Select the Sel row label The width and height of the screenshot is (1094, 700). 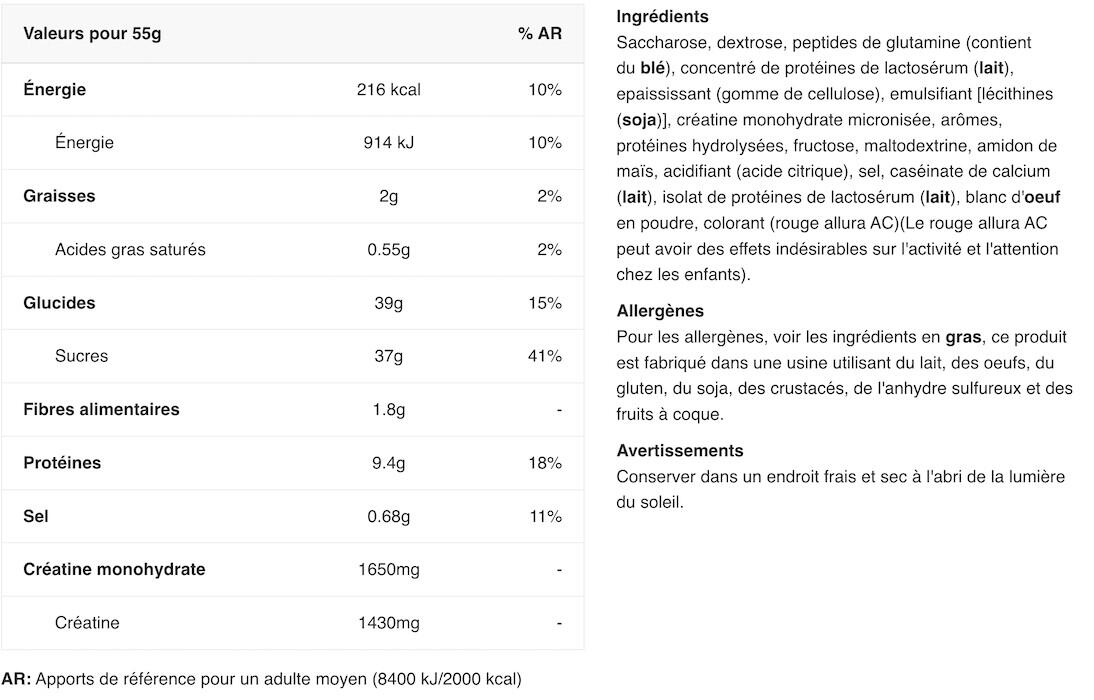pos(36,516)
